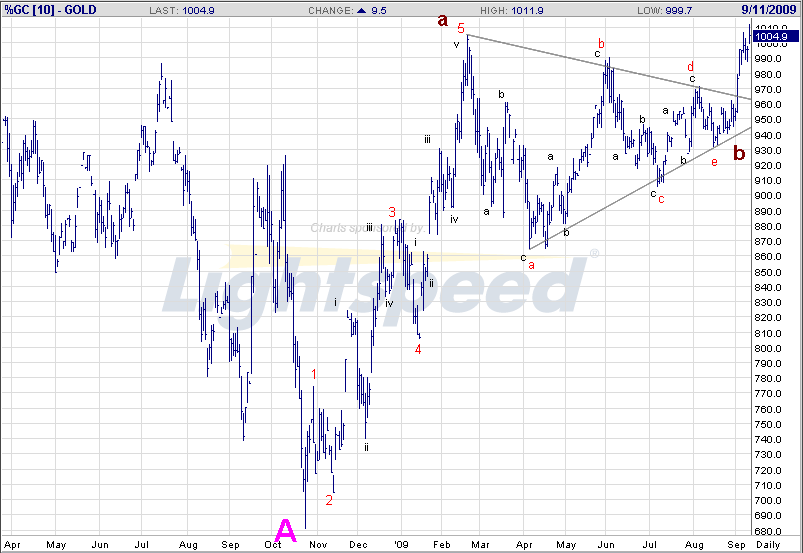Click the up-triangle change indicator
The image size is (803, 553).
(x=362, y=10)
